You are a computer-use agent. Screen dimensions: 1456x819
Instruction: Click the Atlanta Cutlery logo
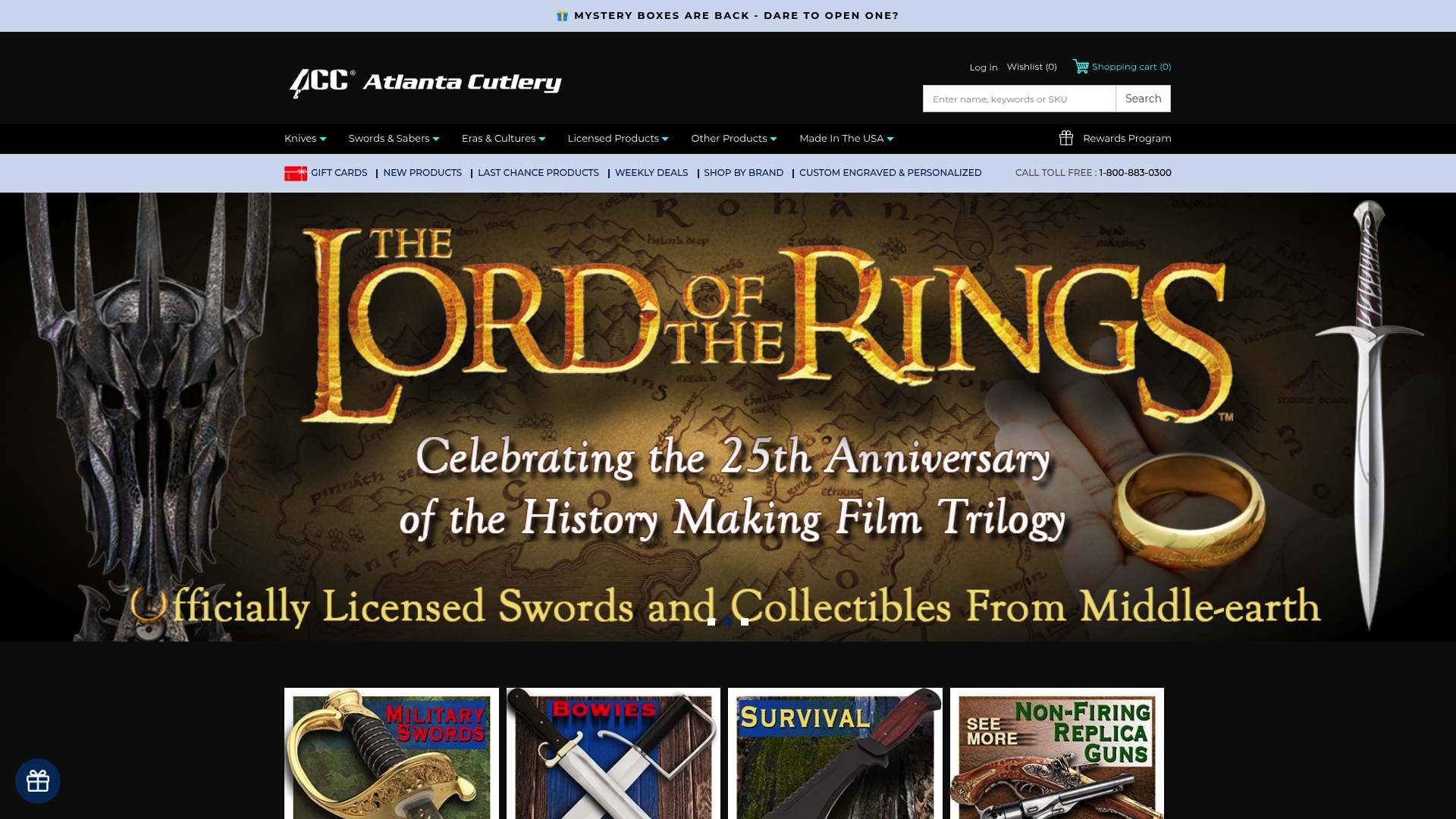point(425,82)
